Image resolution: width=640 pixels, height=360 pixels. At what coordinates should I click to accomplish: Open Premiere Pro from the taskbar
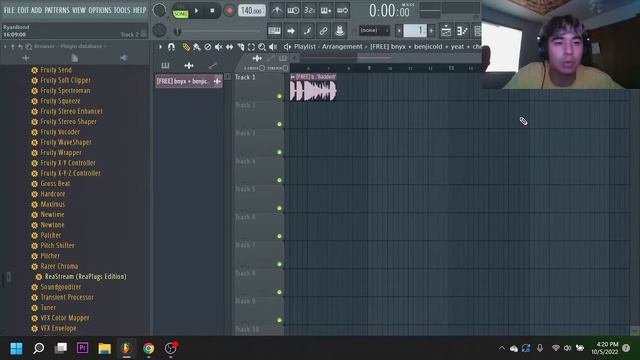click(82, 348)
